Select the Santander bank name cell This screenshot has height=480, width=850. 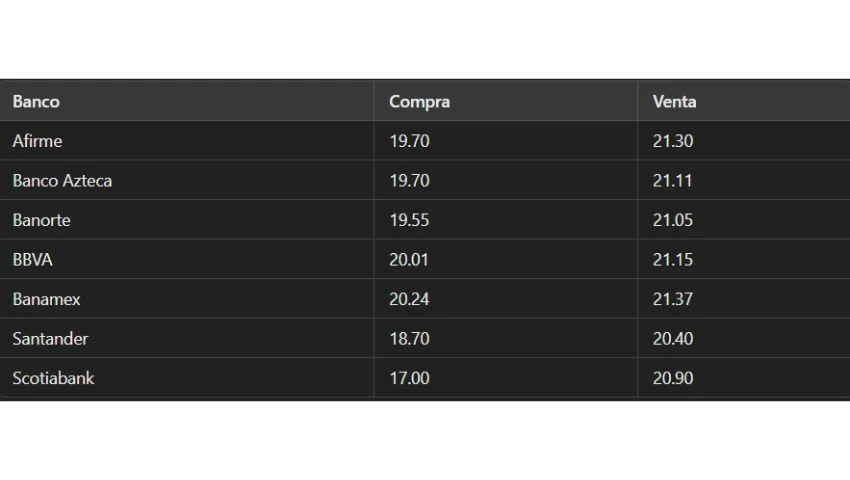[50, 339]
